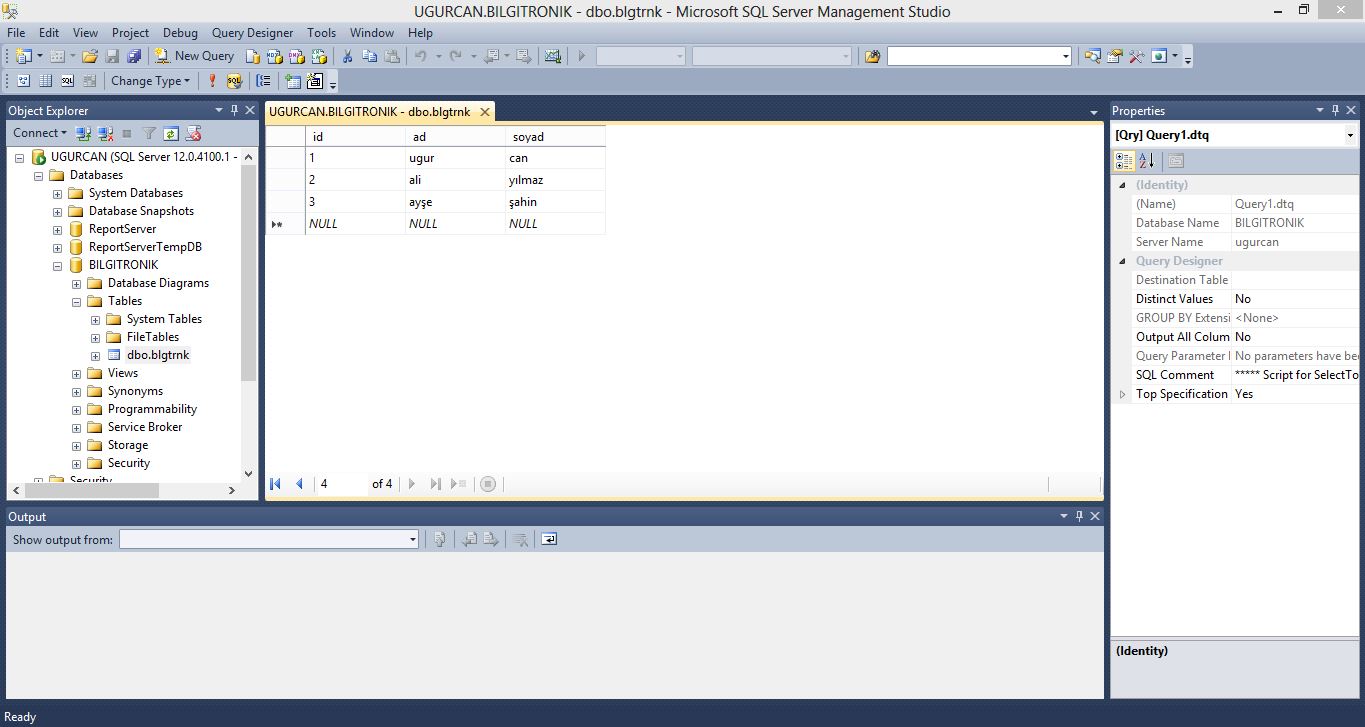Screen dimensions: 1365x727
Task: Click the Add New Derived Table icon
Action: (x=315, y=81)
